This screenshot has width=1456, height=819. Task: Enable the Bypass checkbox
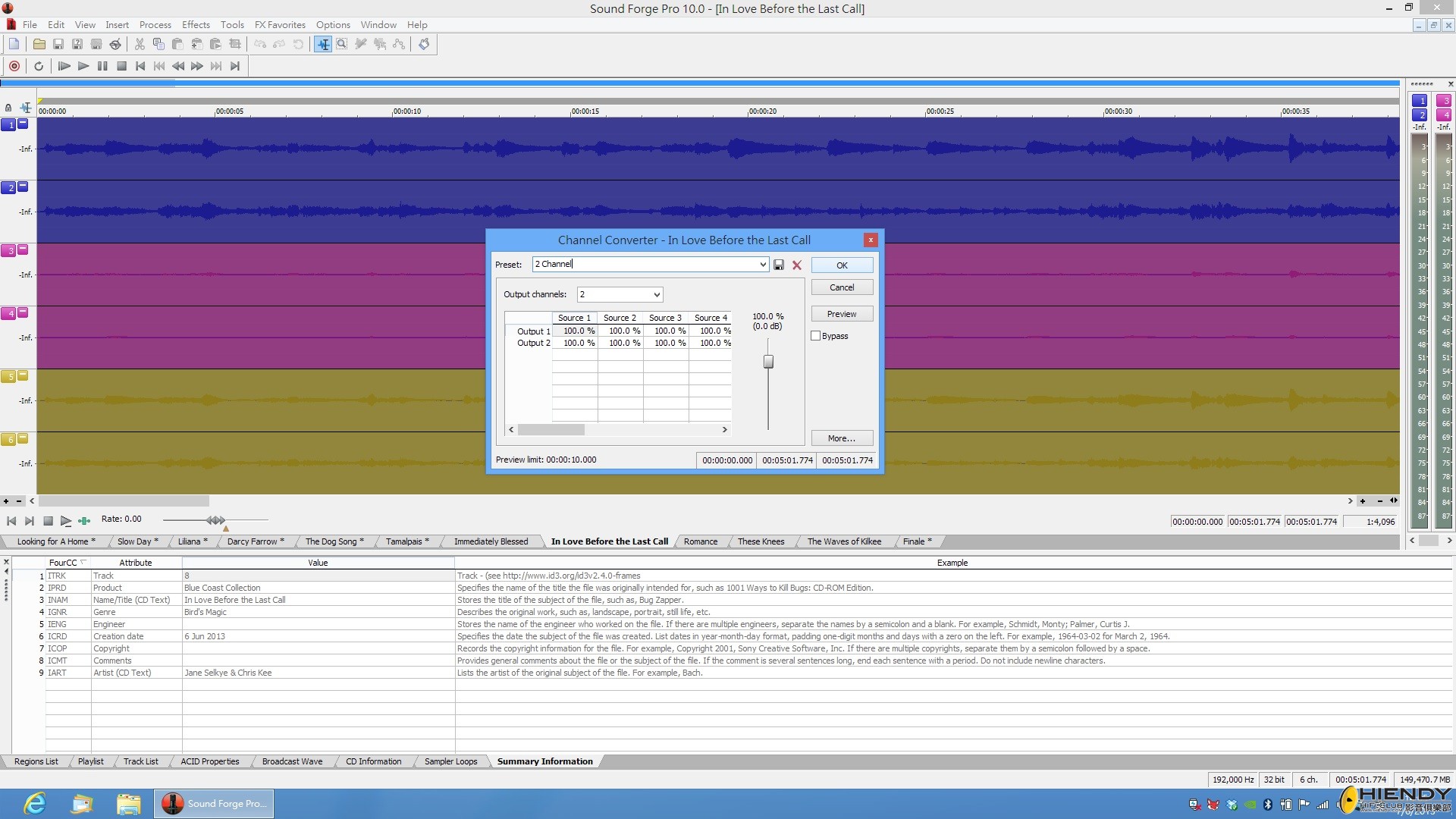pos(816,336)
